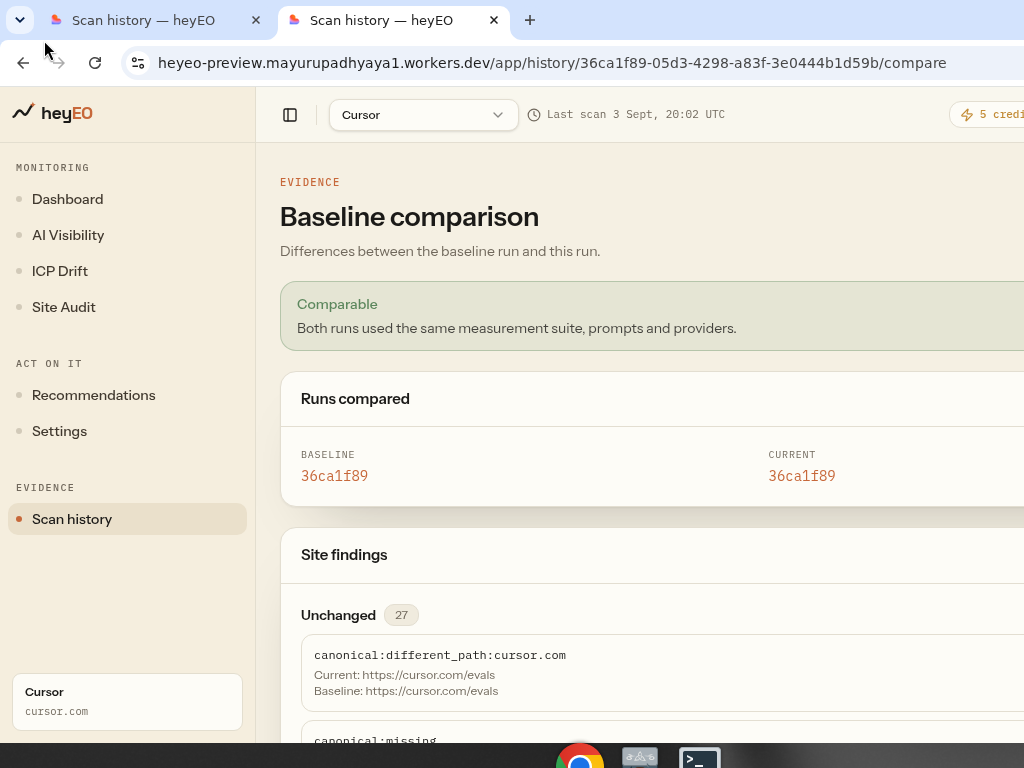This screenshot has height=768, width=1024.
Task: Close the first Scan history tab
Action: tap(256, 20)
